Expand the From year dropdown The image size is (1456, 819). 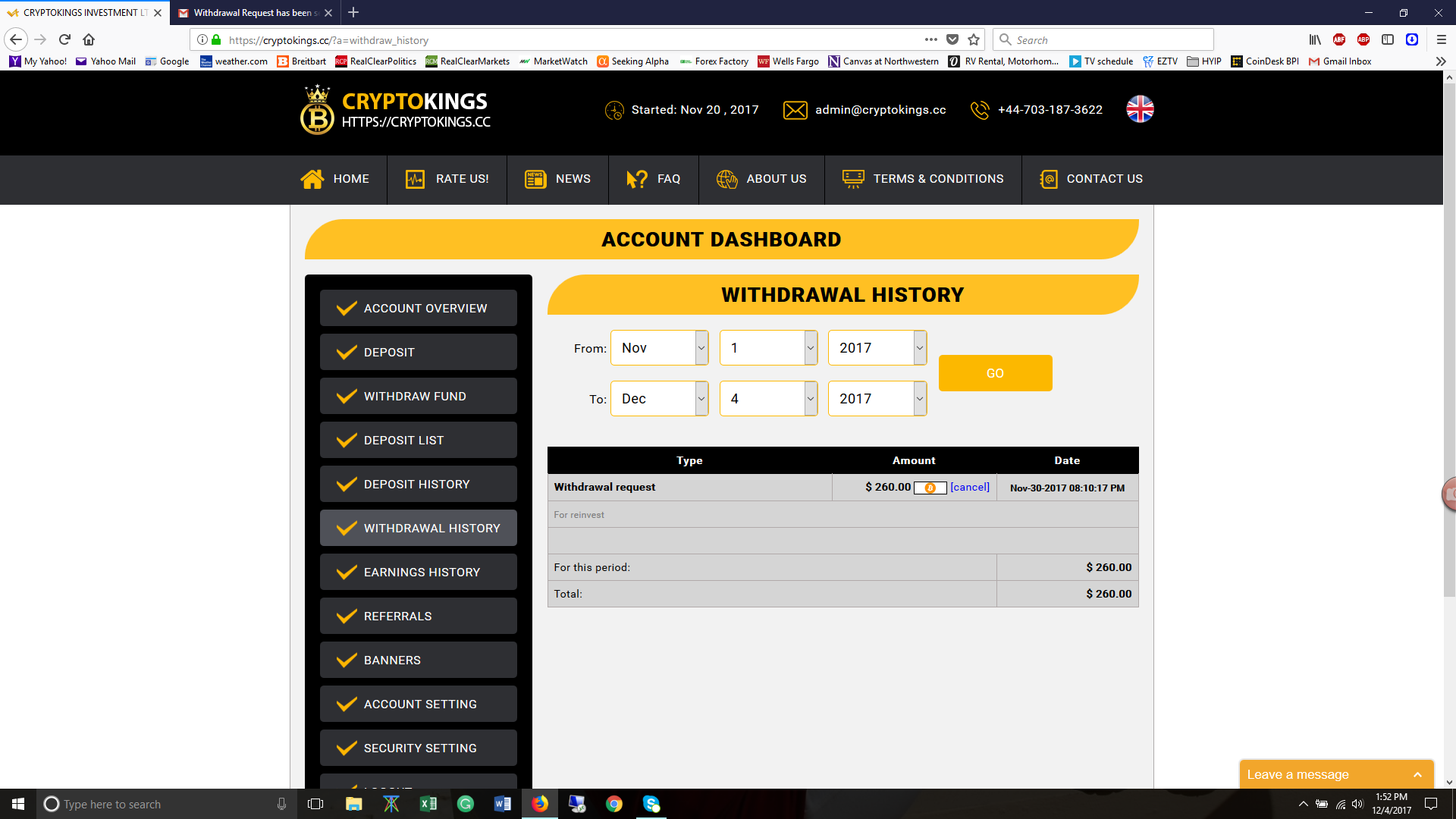pyautogui.click(x=877, y=348)
